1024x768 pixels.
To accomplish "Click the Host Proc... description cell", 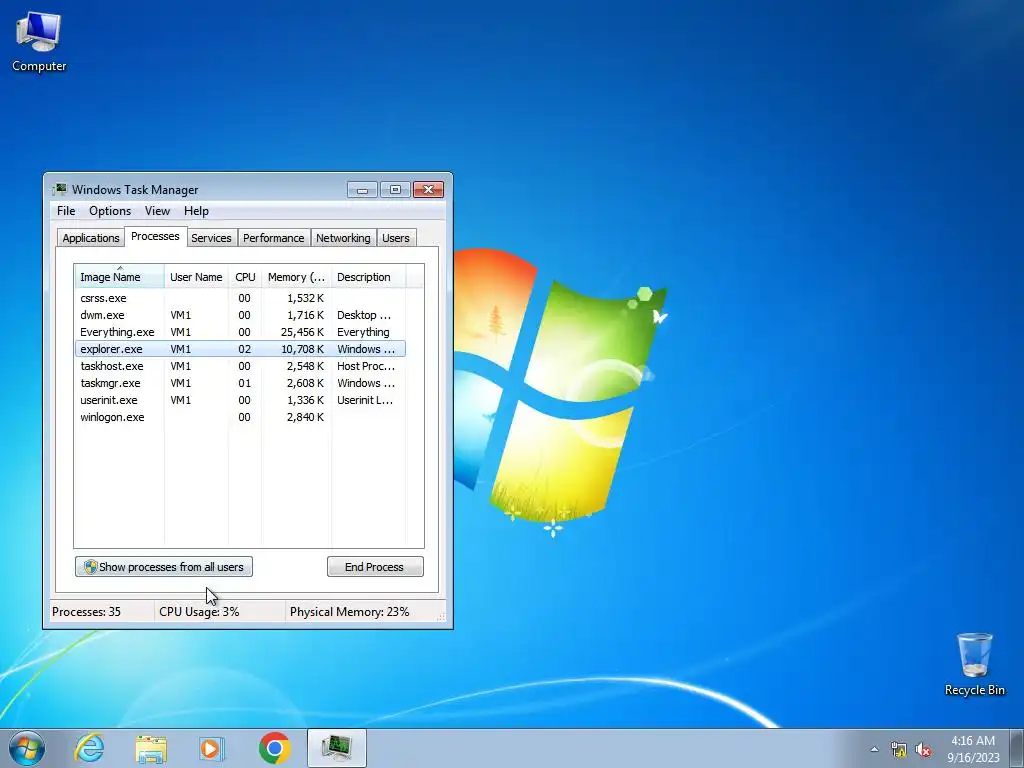I will coord(366,366).
